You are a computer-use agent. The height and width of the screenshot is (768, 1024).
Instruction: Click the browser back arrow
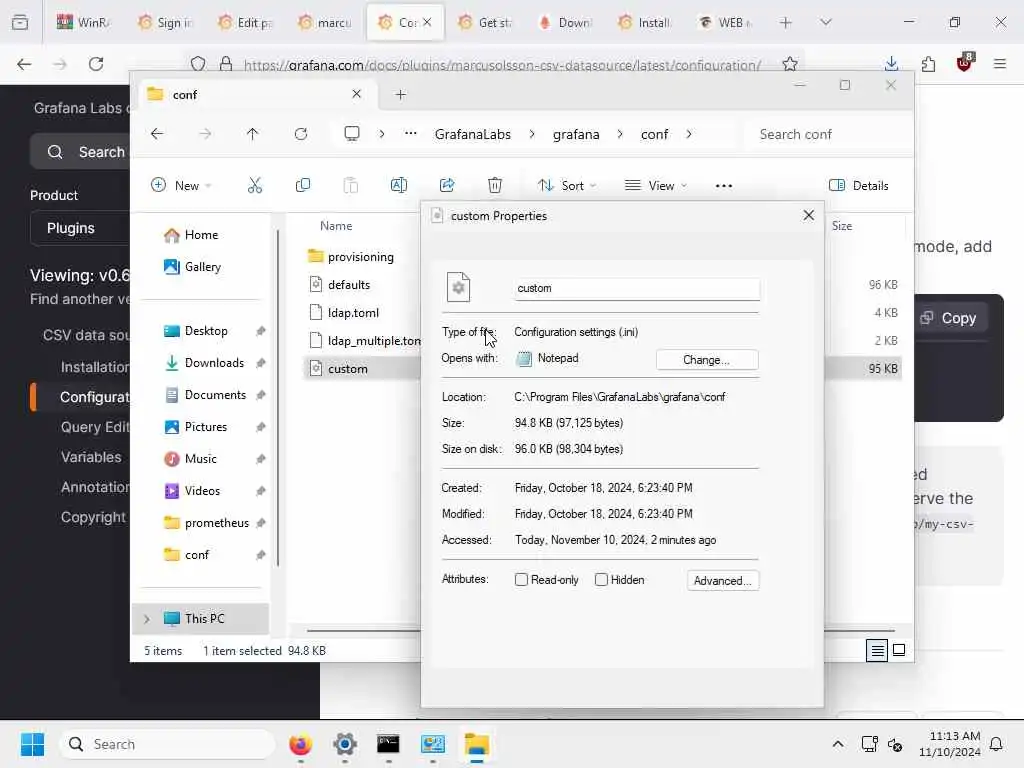[x=24, y=64]
